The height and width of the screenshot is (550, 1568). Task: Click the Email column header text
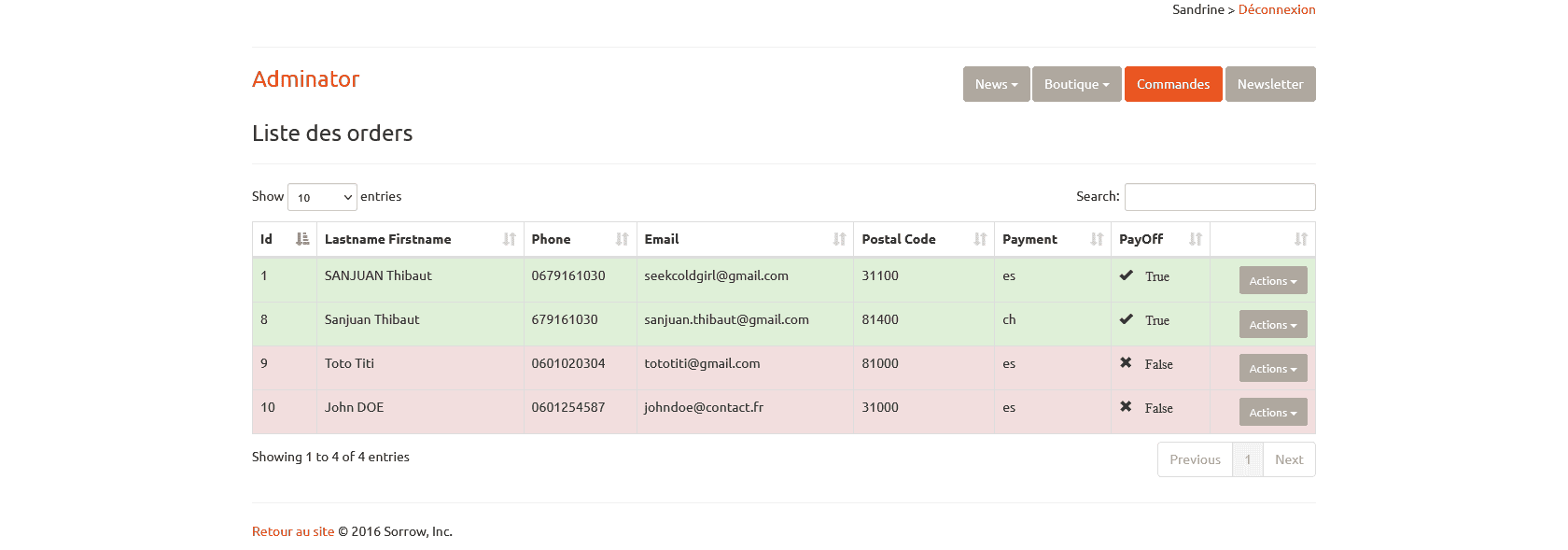click(x=662, y=239)
